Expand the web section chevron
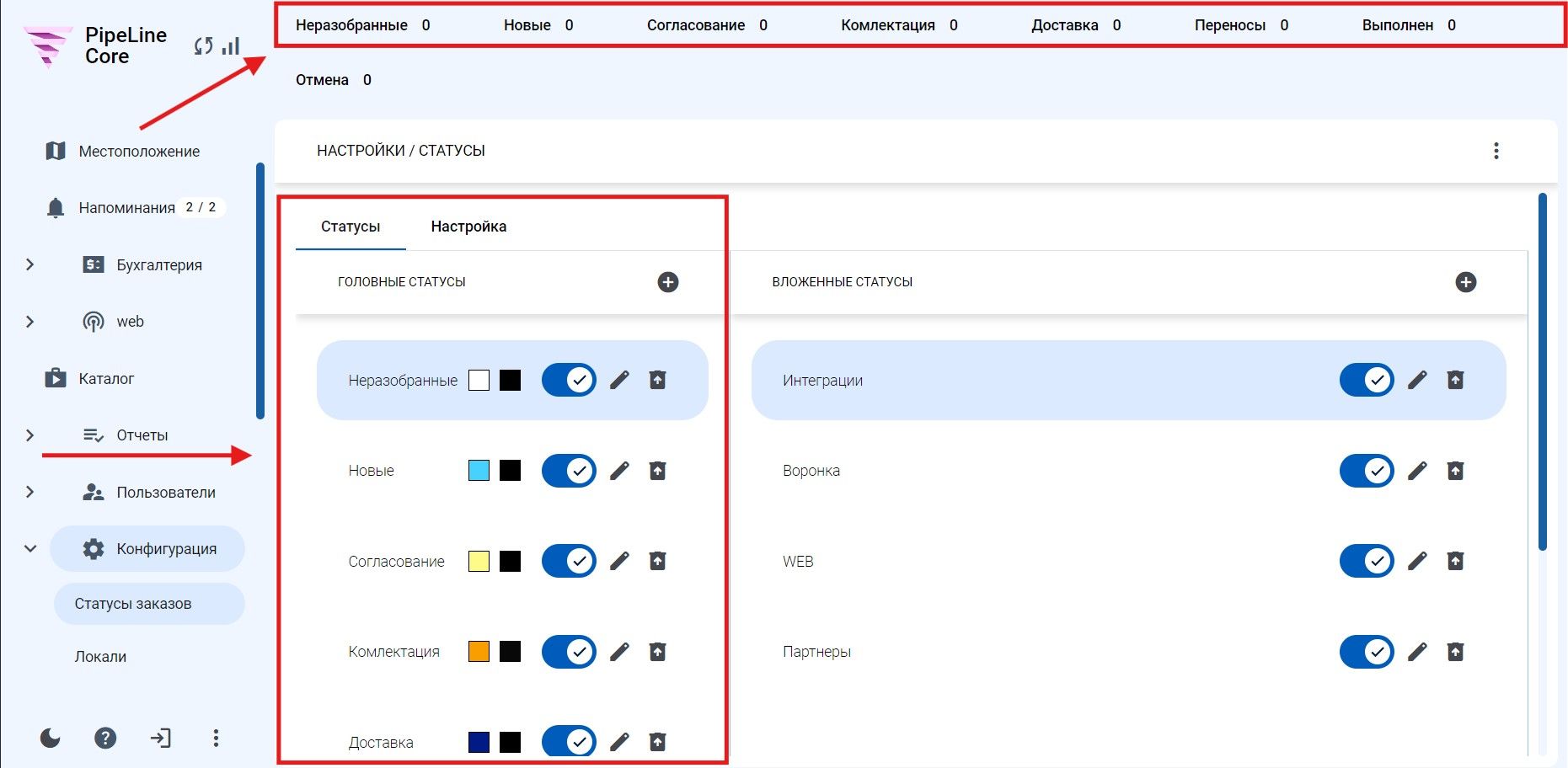 click(30, 322)
